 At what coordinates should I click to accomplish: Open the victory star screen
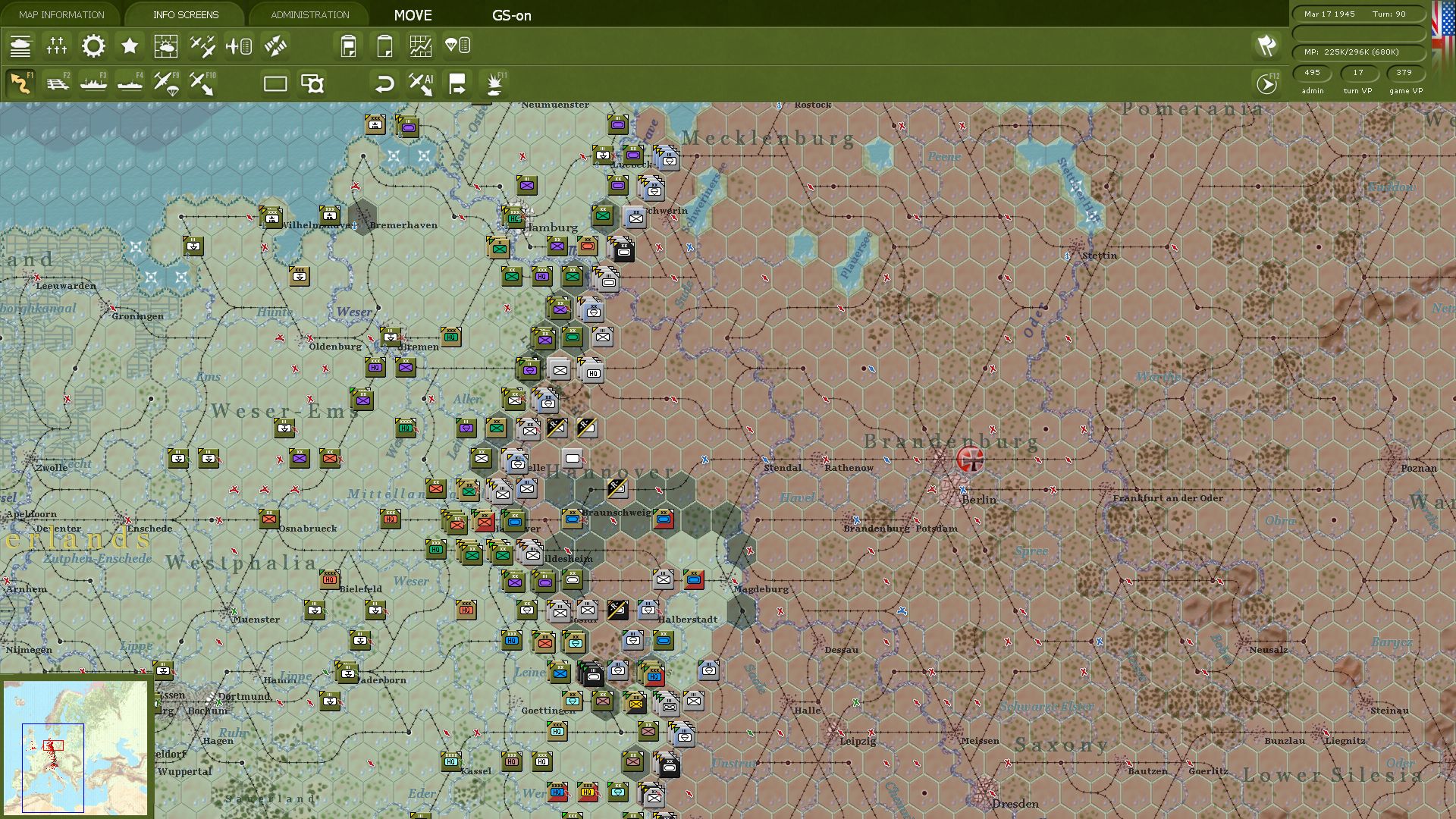(x=130, y=46)
